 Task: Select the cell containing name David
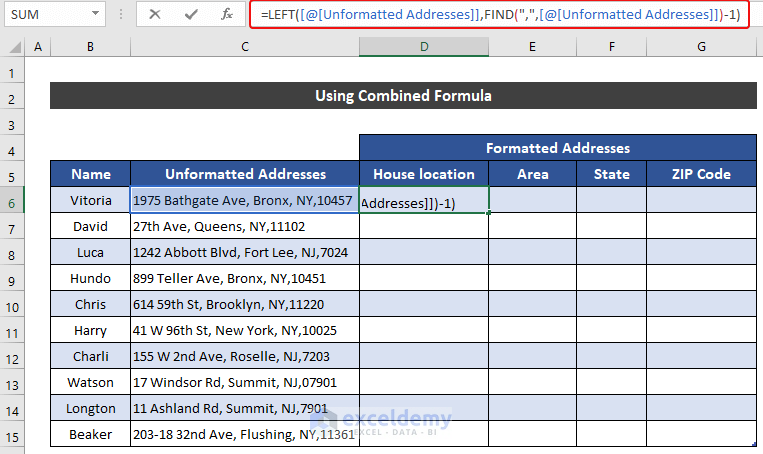(90, 226)
